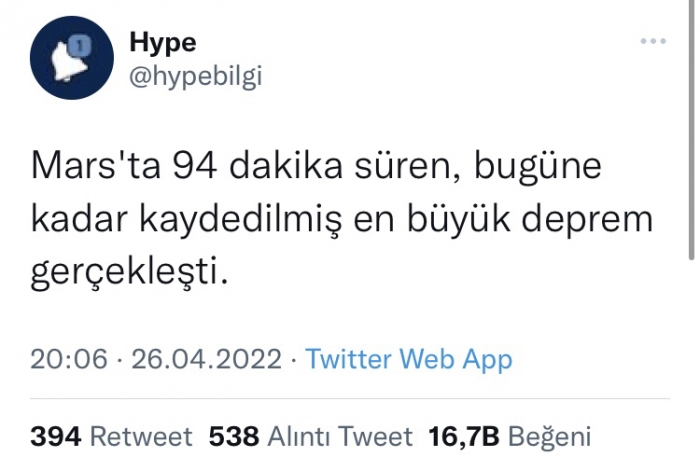Open the Alıntı Tweet quotes list

coord(340,436)
